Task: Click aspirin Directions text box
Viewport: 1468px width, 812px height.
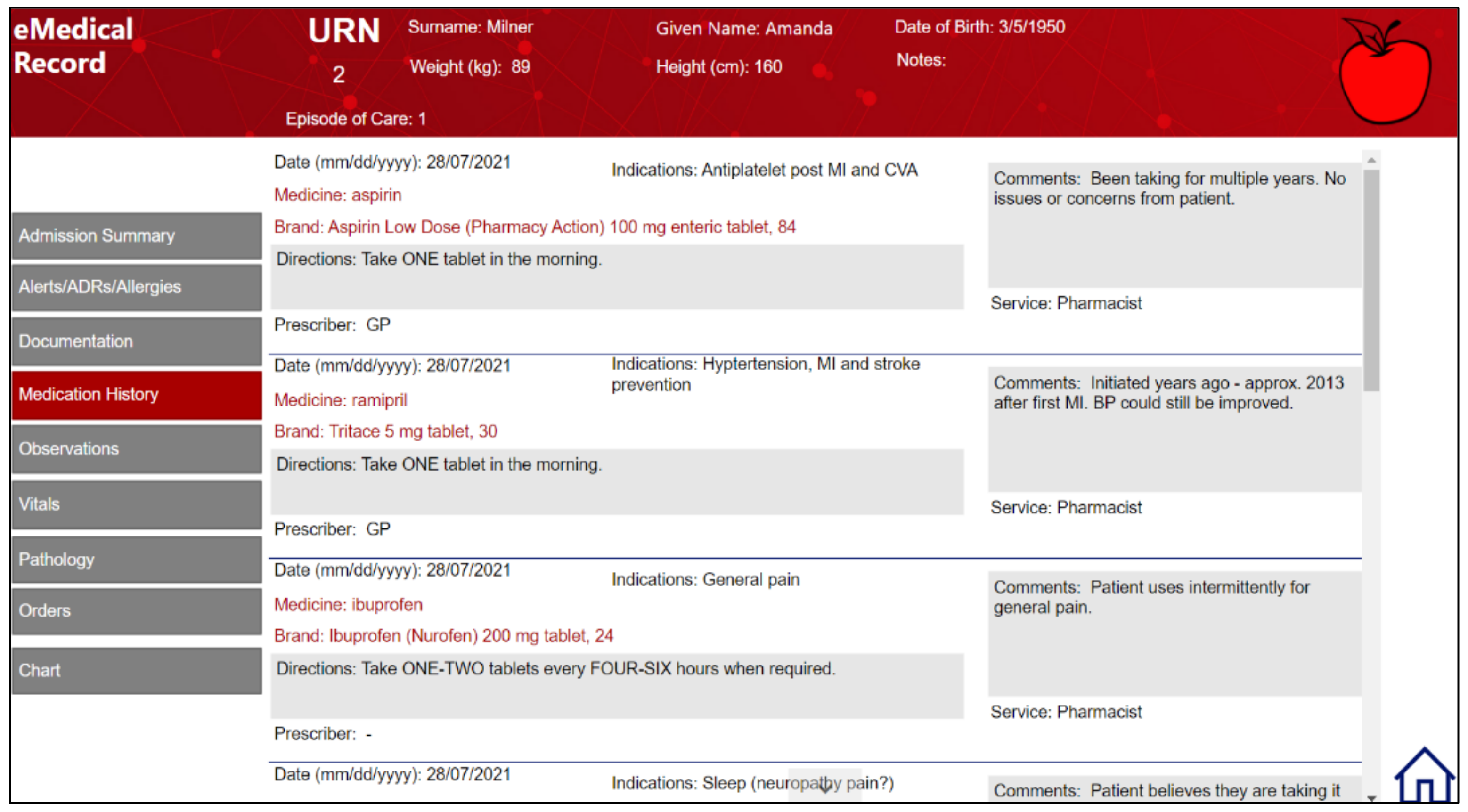Action: coord(617,277)
